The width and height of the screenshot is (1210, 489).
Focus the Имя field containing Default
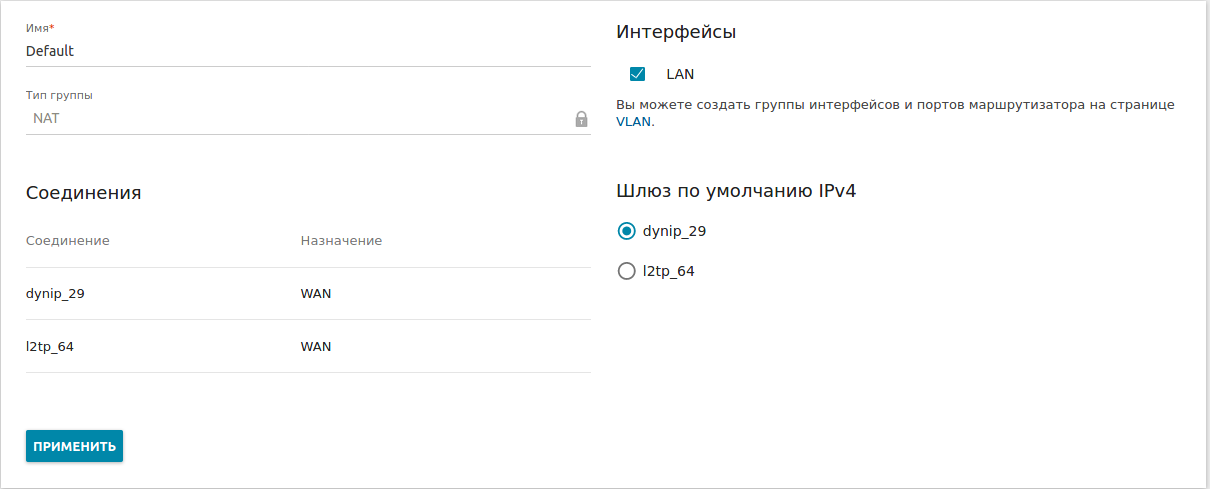coord(300,51)
